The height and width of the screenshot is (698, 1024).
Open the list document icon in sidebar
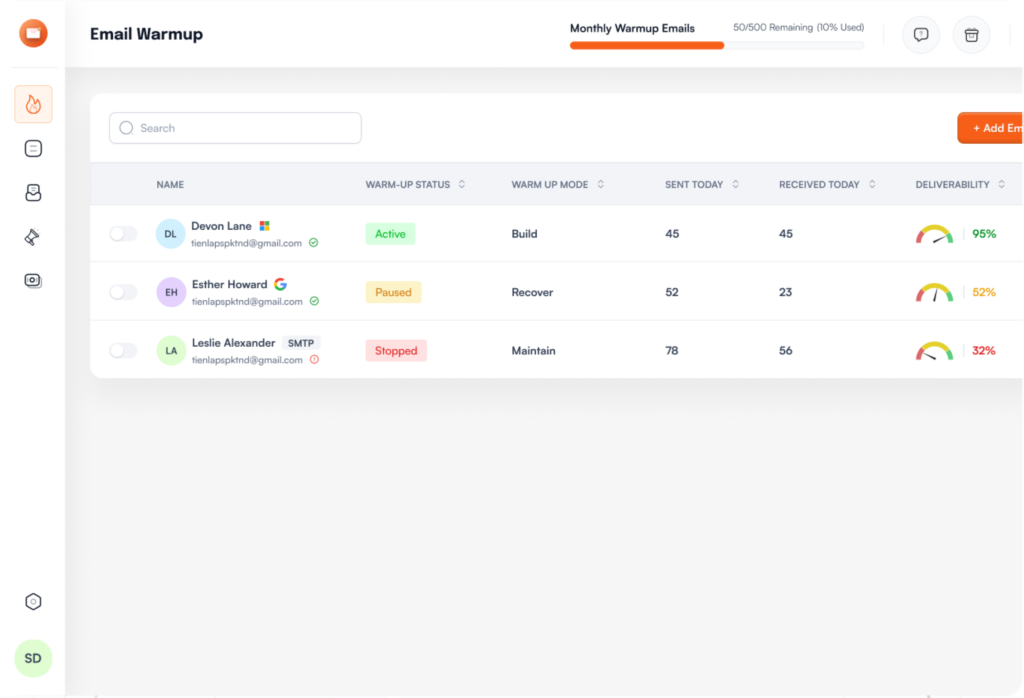click(x=33, y=149)
